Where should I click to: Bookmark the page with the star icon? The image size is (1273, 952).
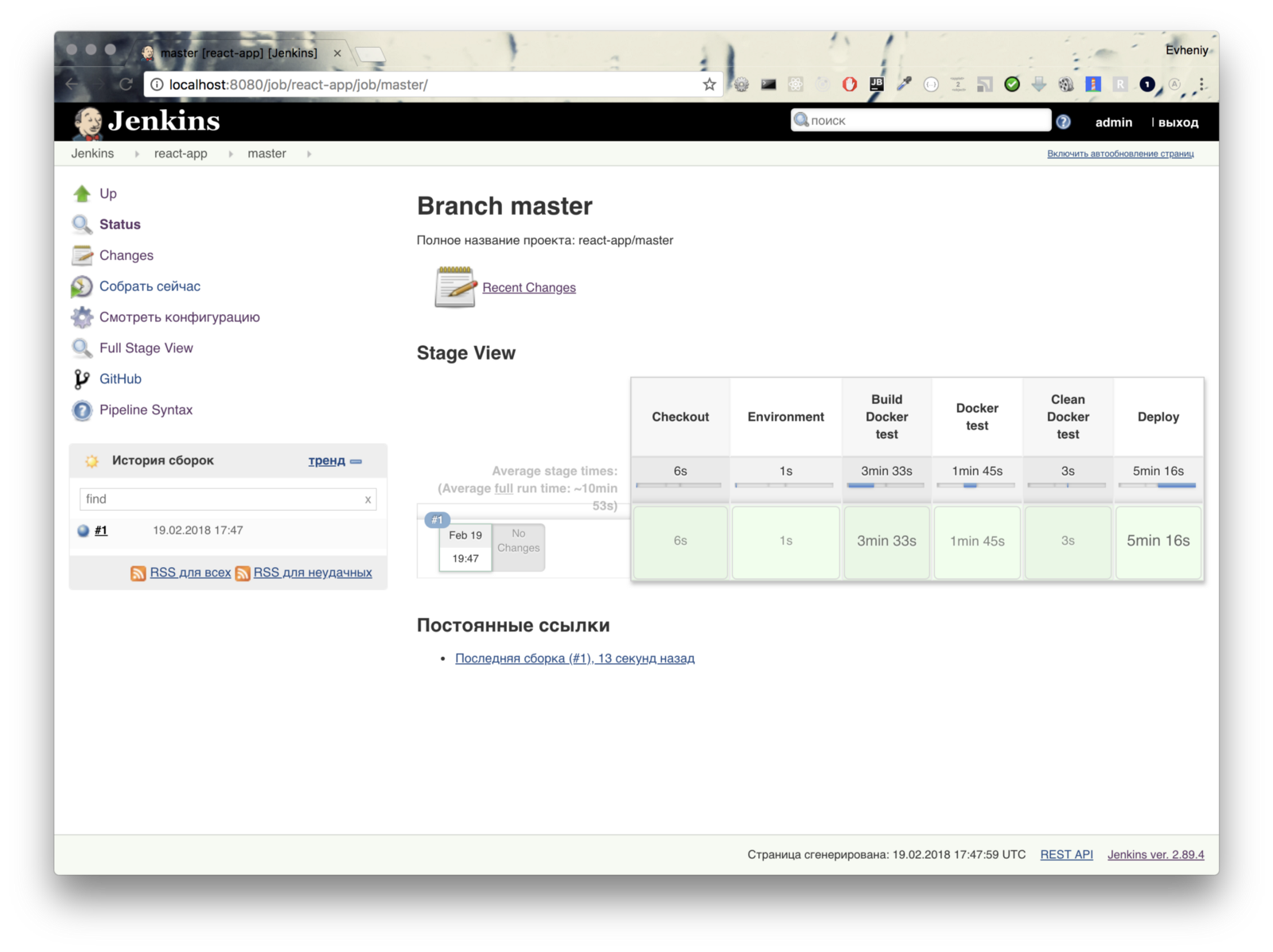pos(709,84)
